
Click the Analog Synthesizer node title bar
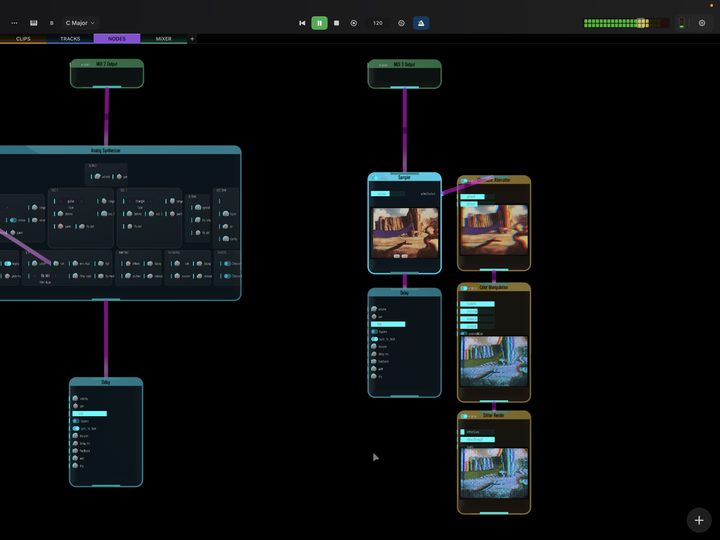[x=106, y=150]
